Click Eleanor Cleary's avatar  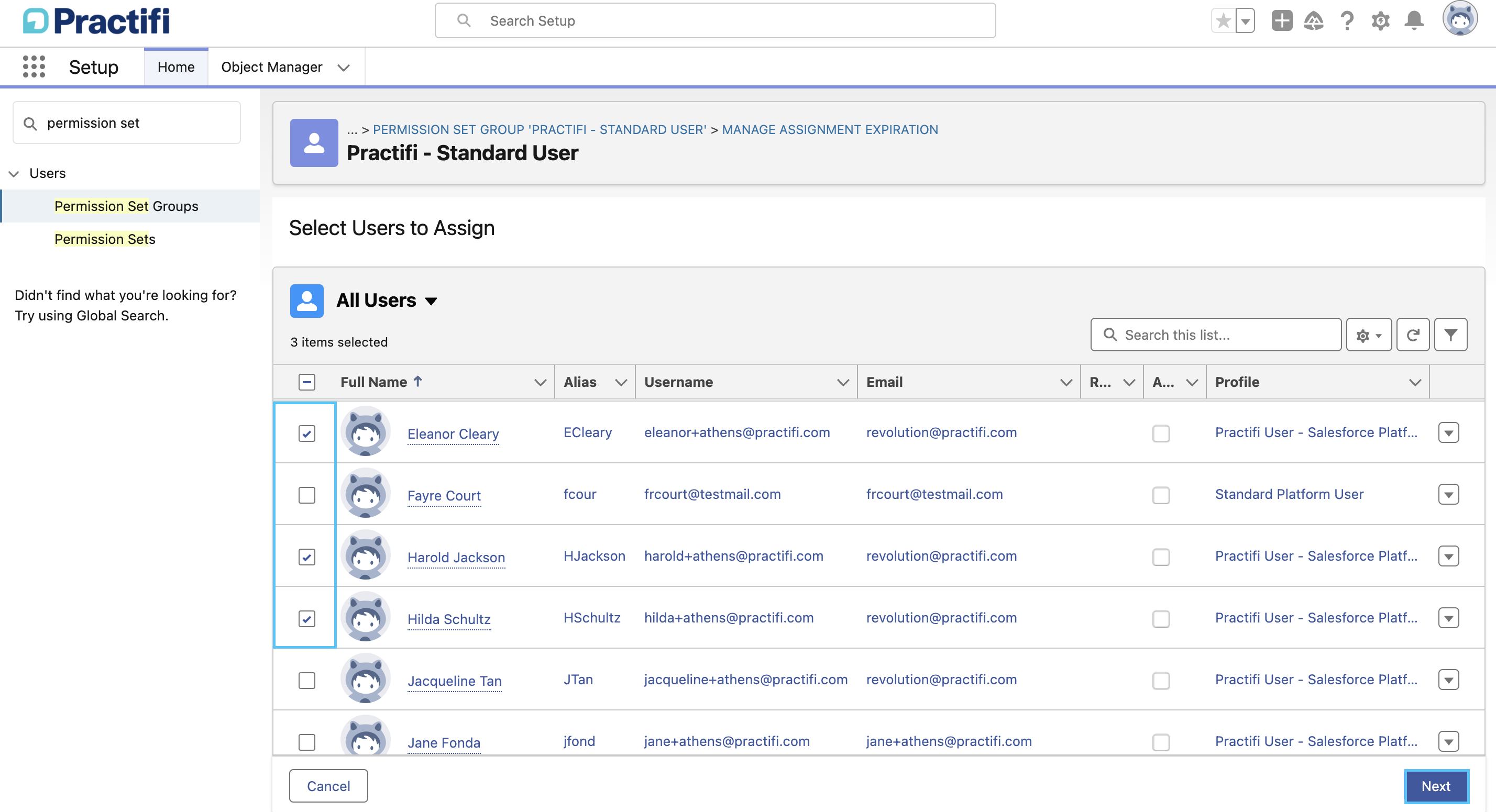(365, 432)
